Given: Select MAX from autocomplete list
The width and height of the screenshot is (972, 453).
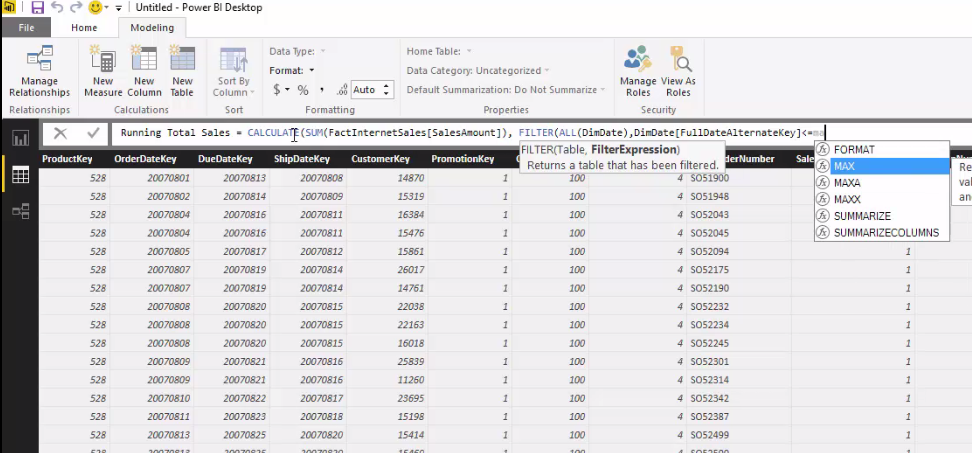Looking at the screenshot, I should [881, 166].
